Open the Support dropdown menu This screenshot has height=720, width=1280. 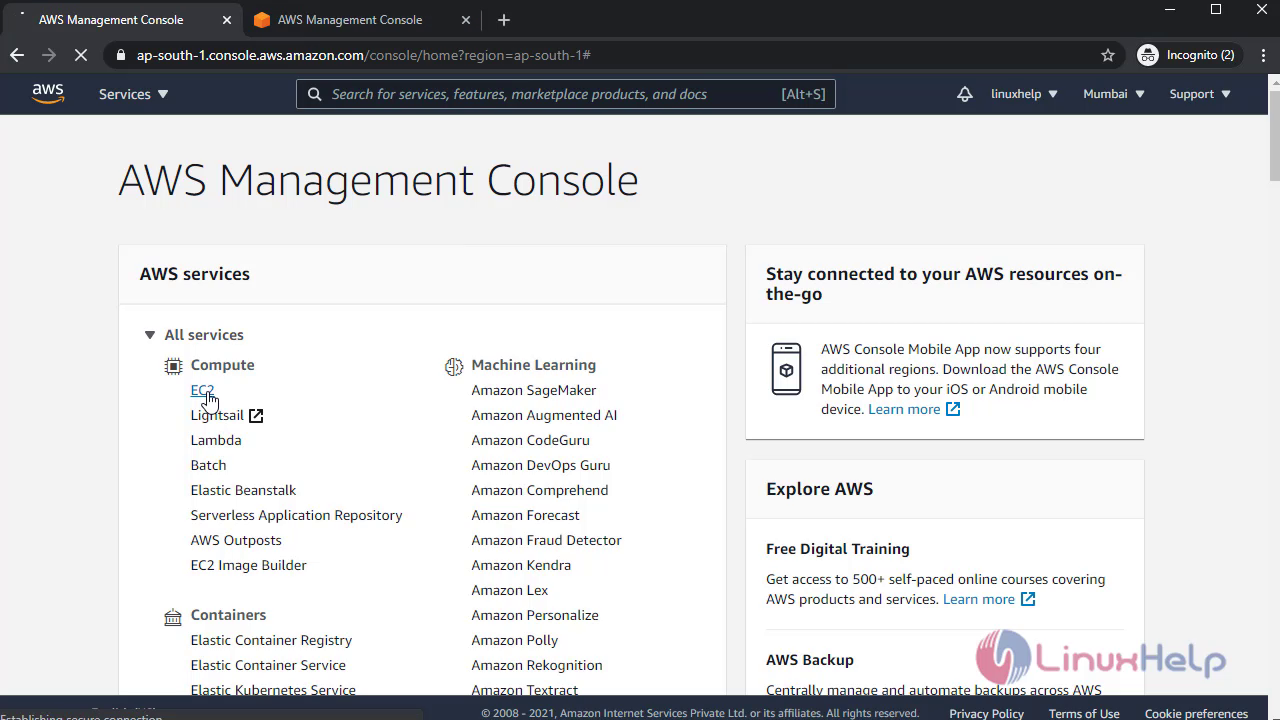1200,94
